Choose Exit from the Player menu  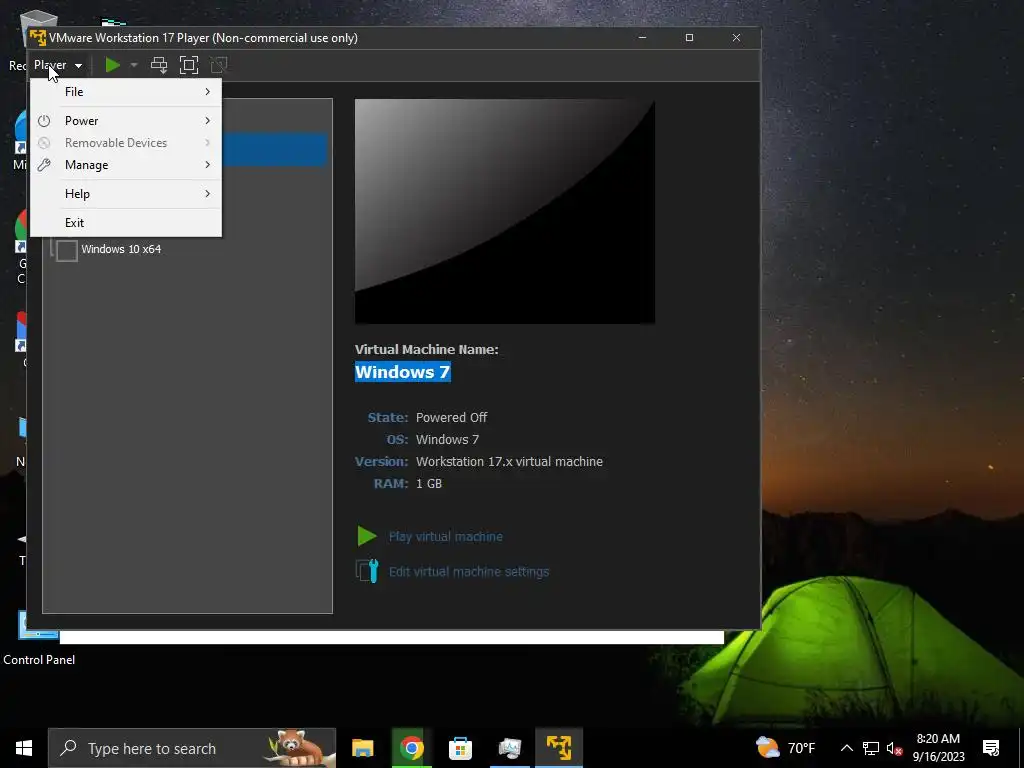click(x=126, y=223)
